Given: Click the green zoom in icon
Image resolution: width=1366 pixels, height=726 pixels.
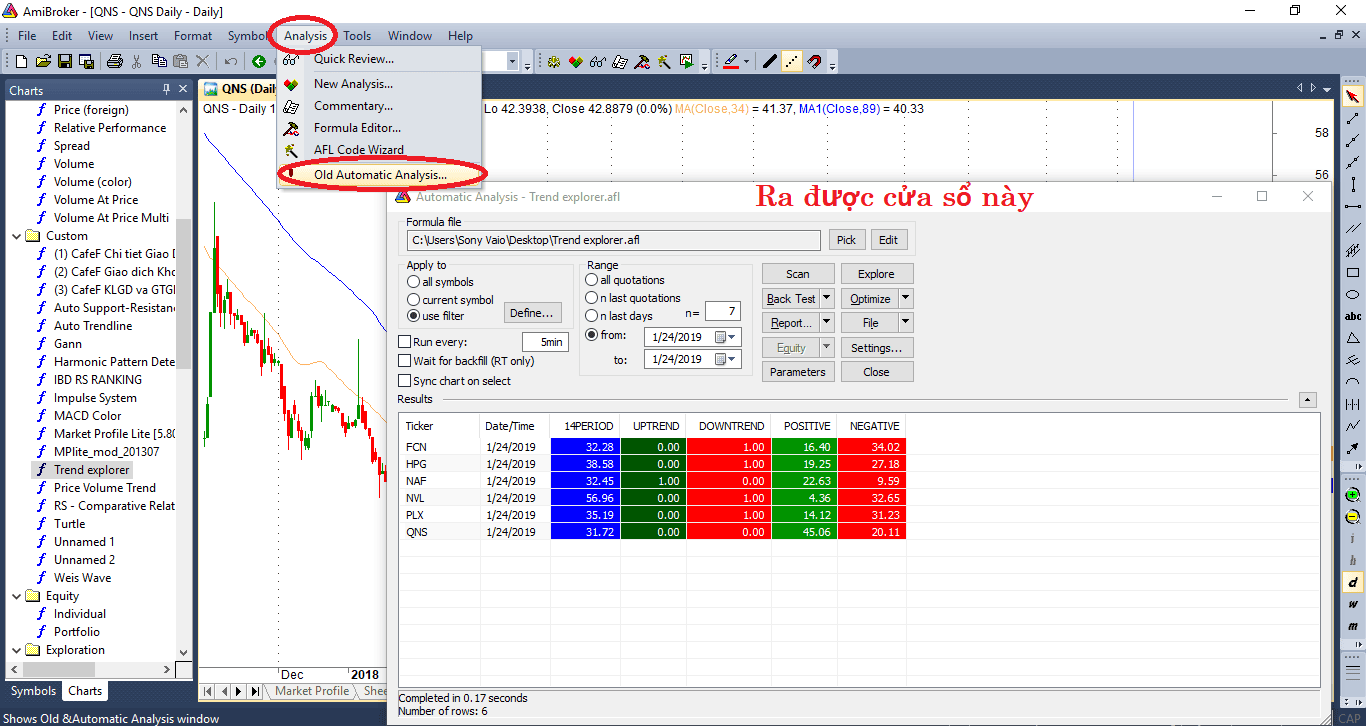Looking at the screenshot, I should tap(1353, 495).
